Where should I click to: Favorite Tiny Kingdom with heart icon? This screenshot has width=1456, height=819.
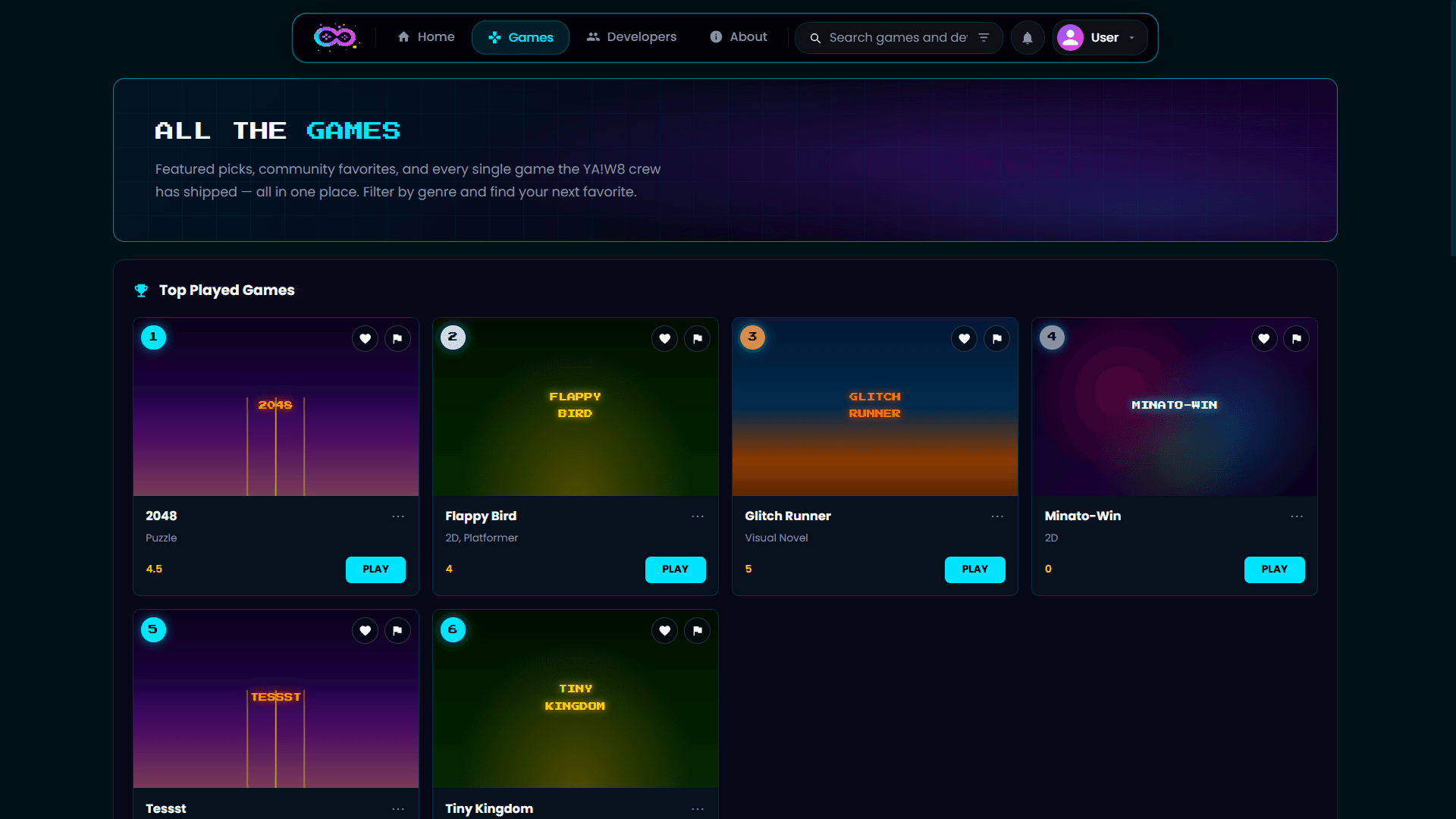[x=664, y=630]
